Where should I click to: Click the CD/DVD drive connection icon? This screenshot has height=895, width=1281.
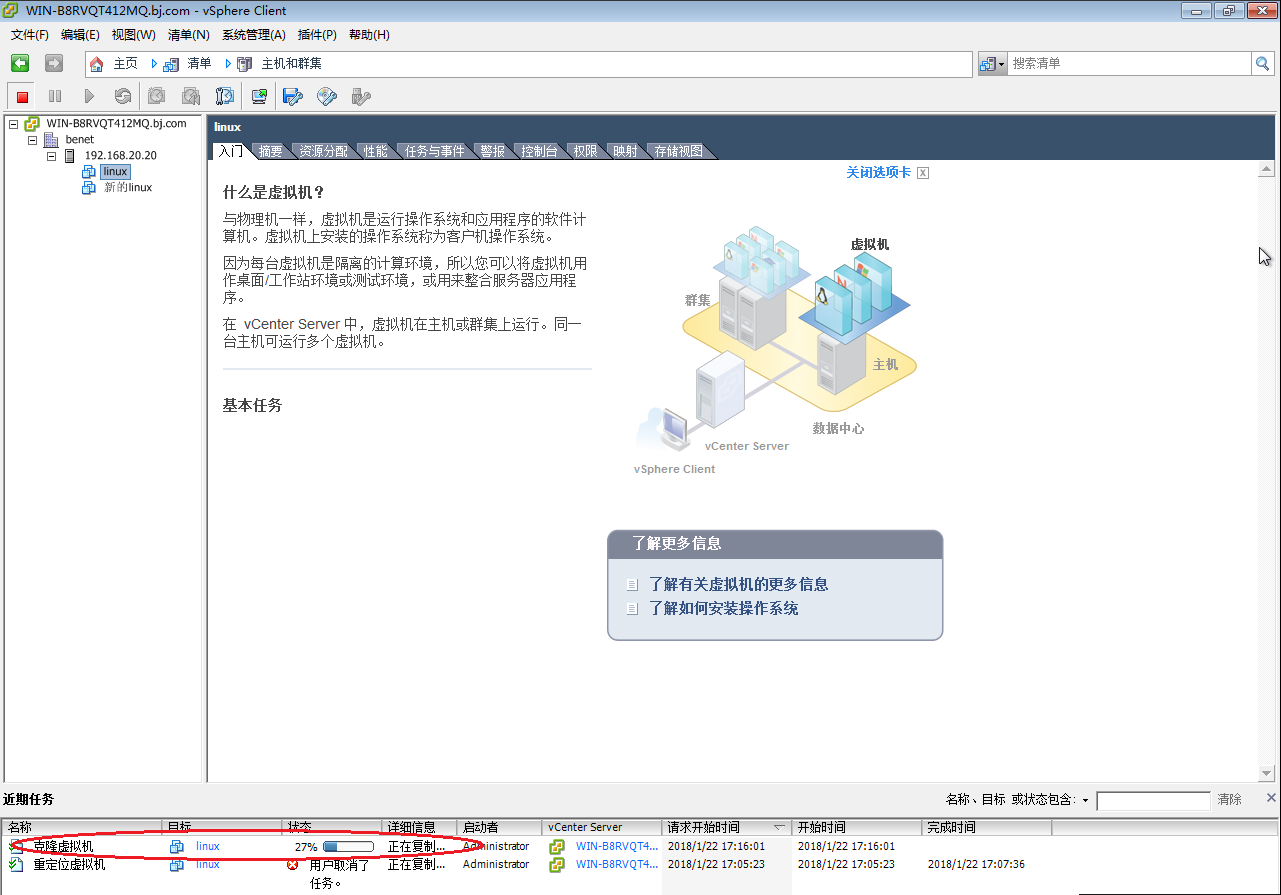coord(327,96)
